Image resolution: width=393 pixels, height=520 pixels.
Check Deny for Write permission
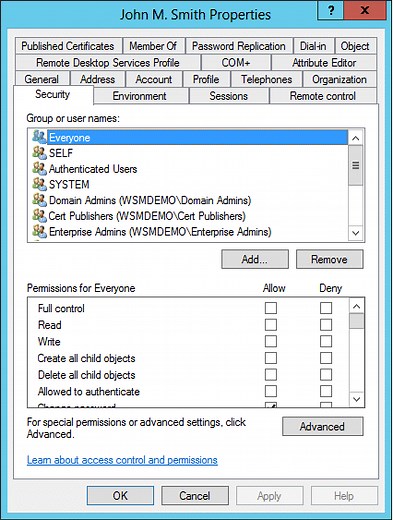click(326, 341)
